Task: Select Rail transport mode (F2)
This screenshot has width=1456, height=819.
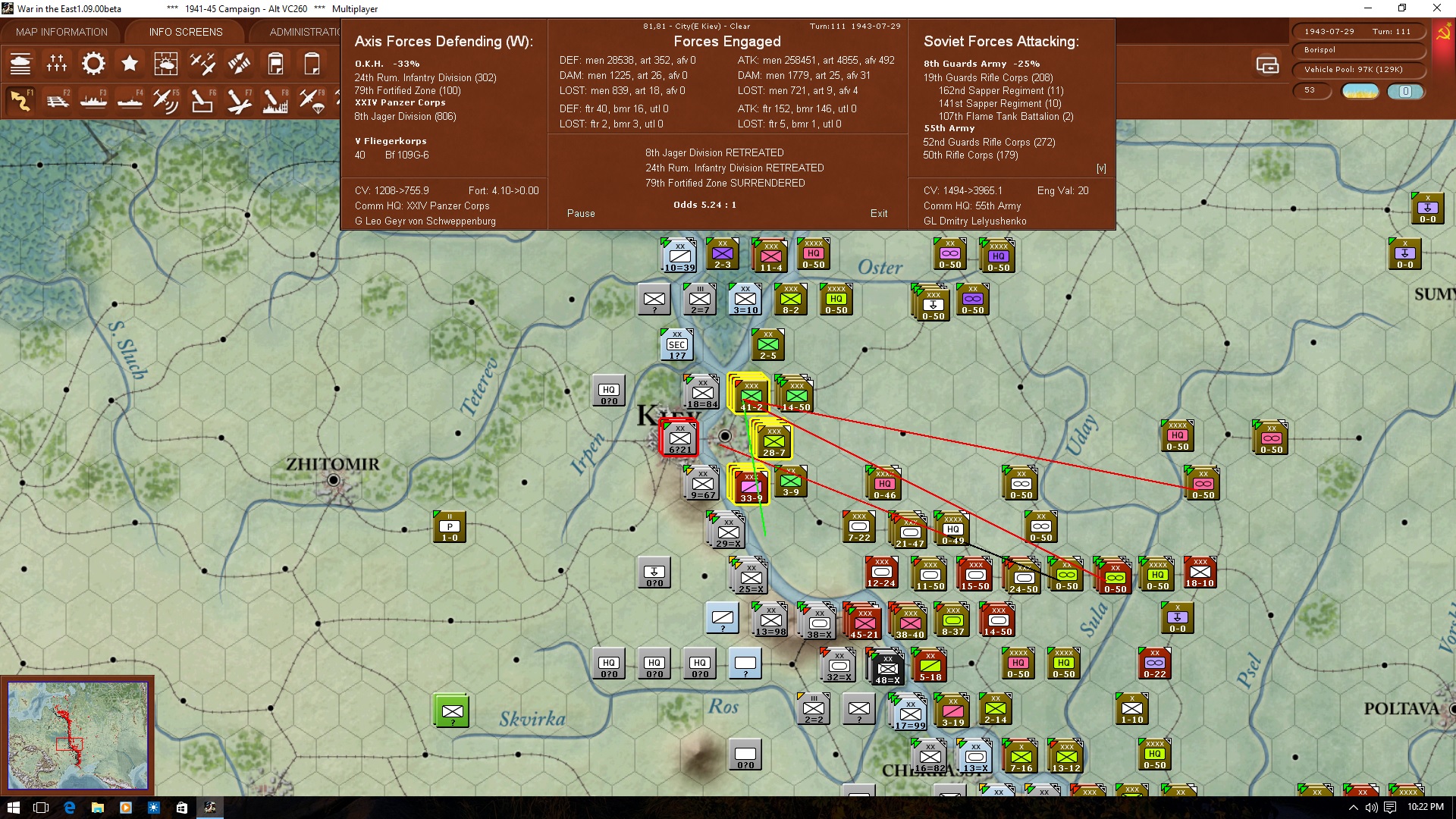Action: pos(57,100)
